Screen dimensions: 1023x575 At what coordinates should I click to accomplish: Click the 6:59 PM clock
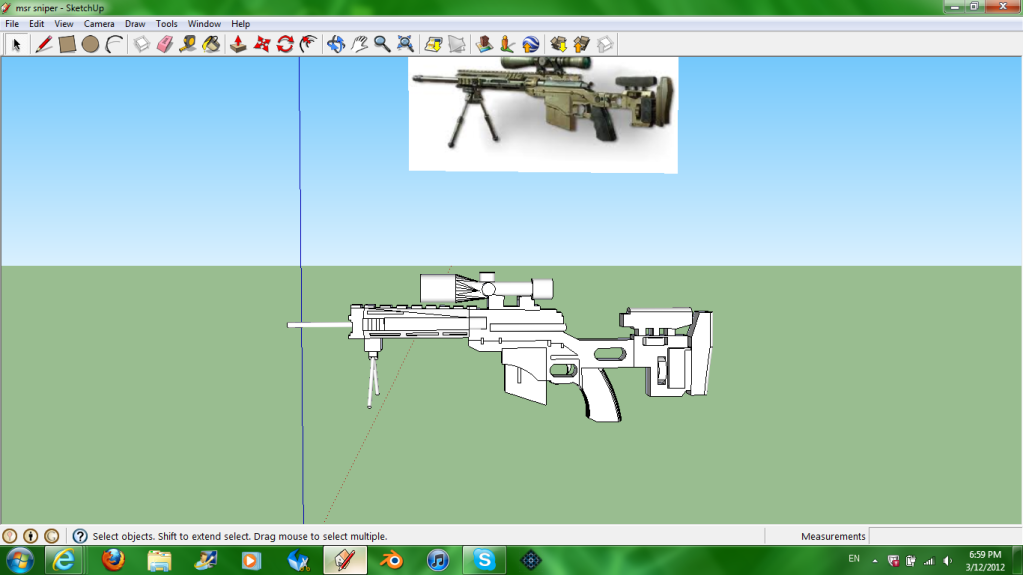pos(985,555)
